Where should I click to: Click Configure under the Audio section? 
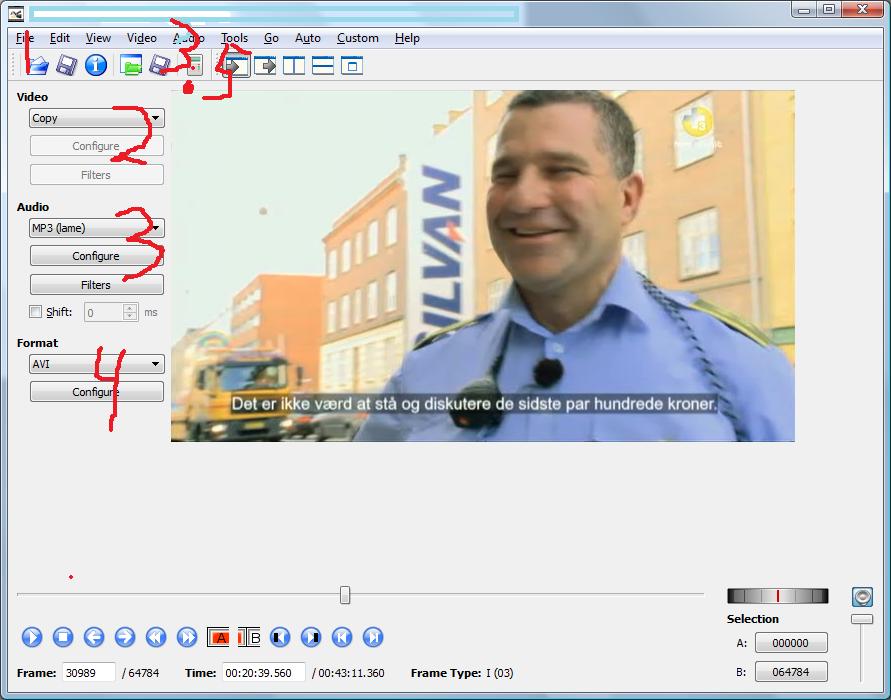(97, 256)
